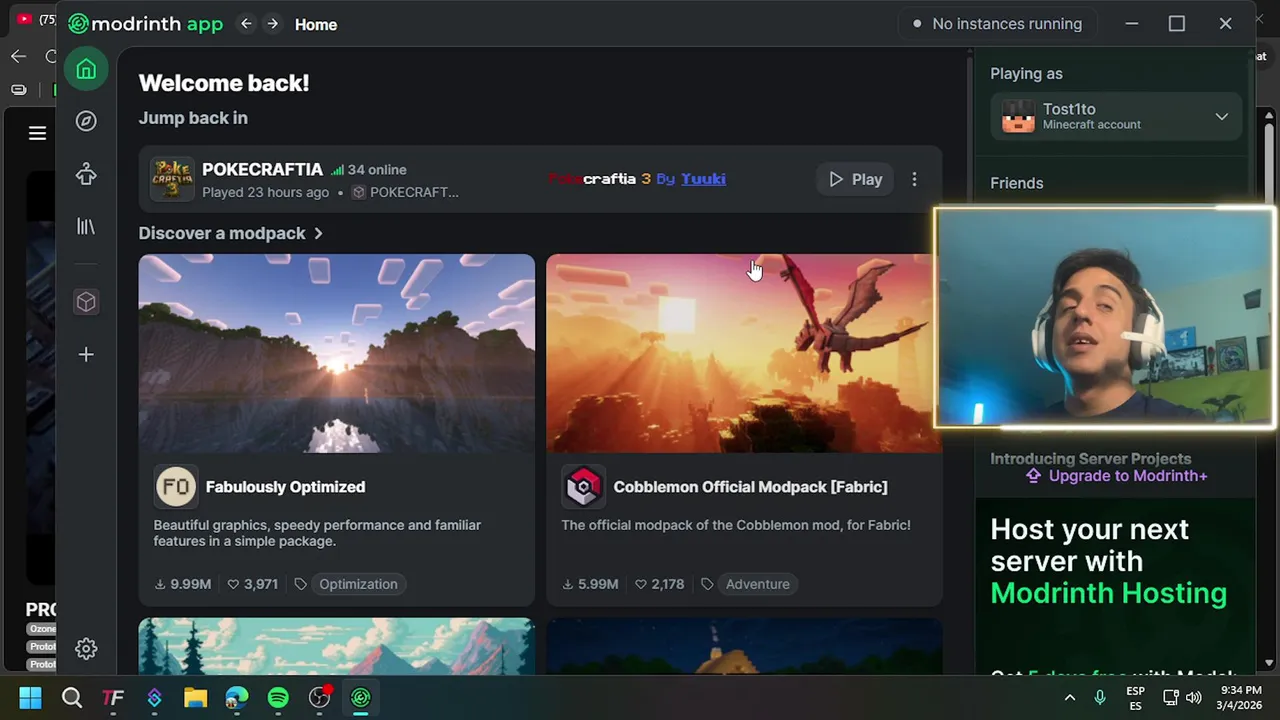The width and height of the screenshot is (1280, 720).
Task: Expand the Tost1to account dropdown
Action: coord(1221,116)
